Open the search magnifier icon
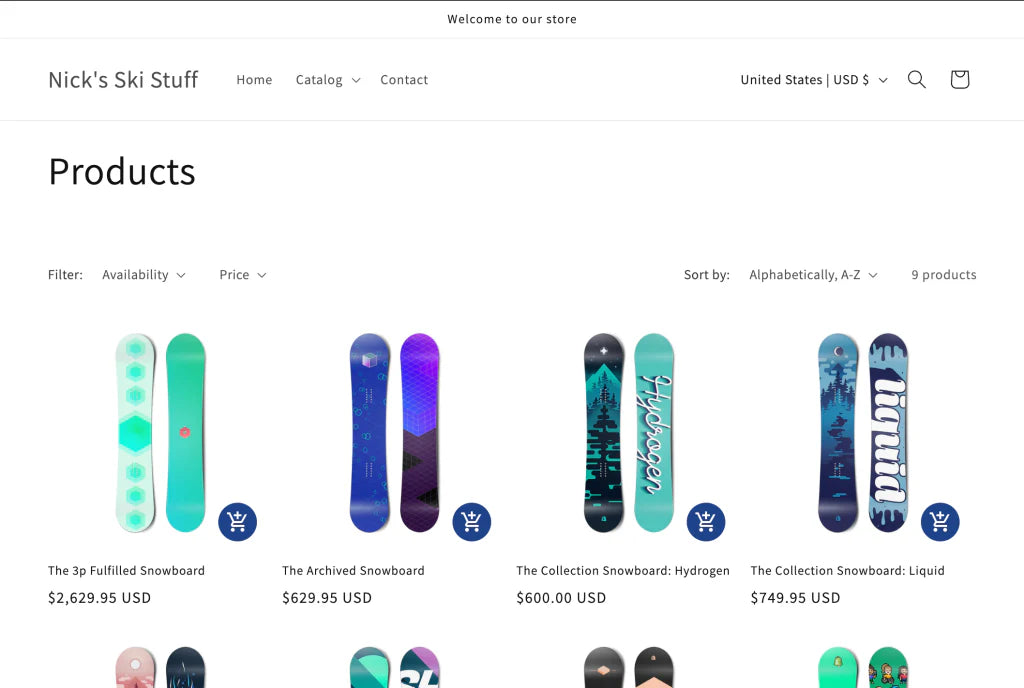 (916, 80)
